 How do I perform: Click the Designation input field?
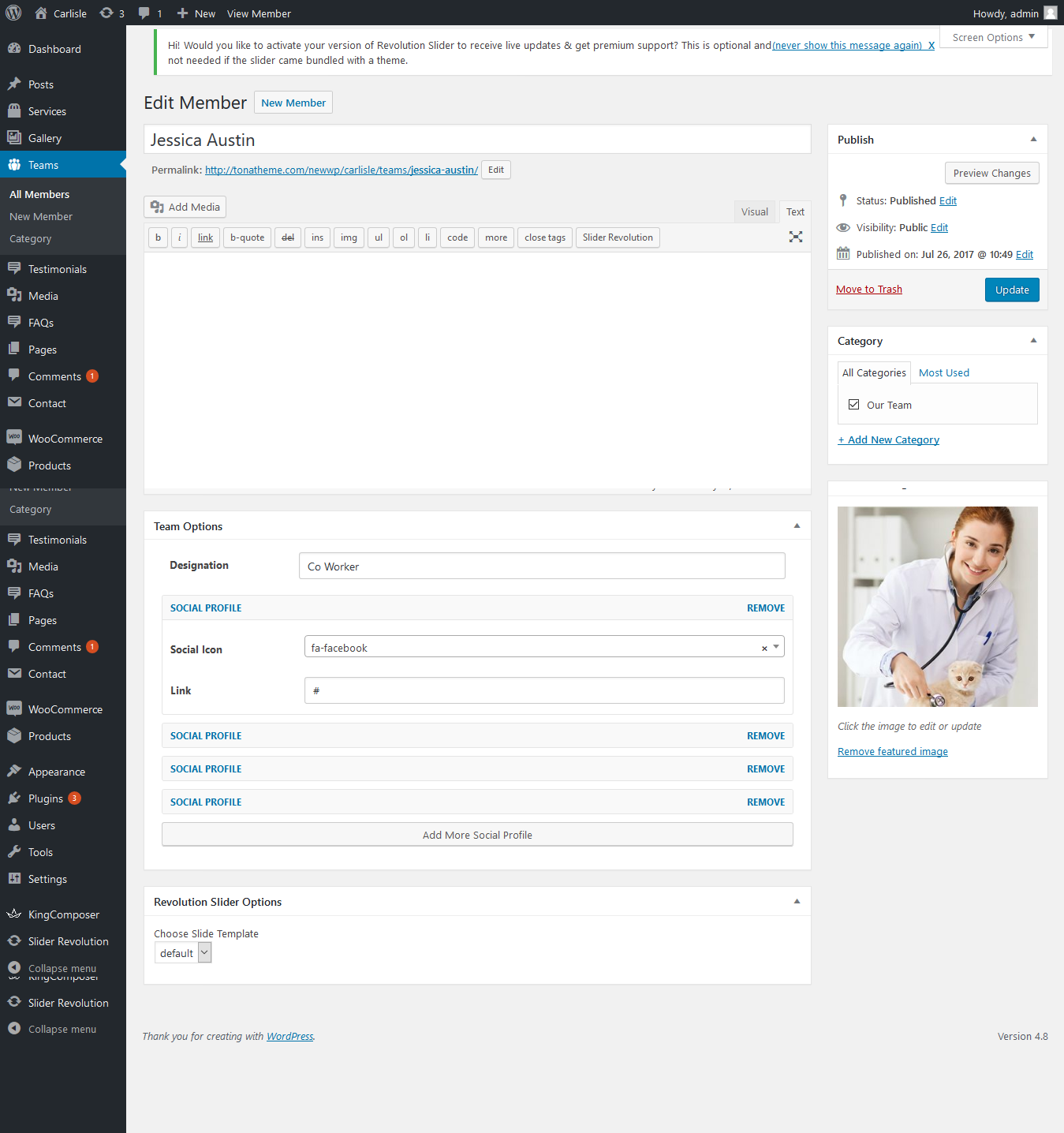pyautogui.click(x=542, y=566)
